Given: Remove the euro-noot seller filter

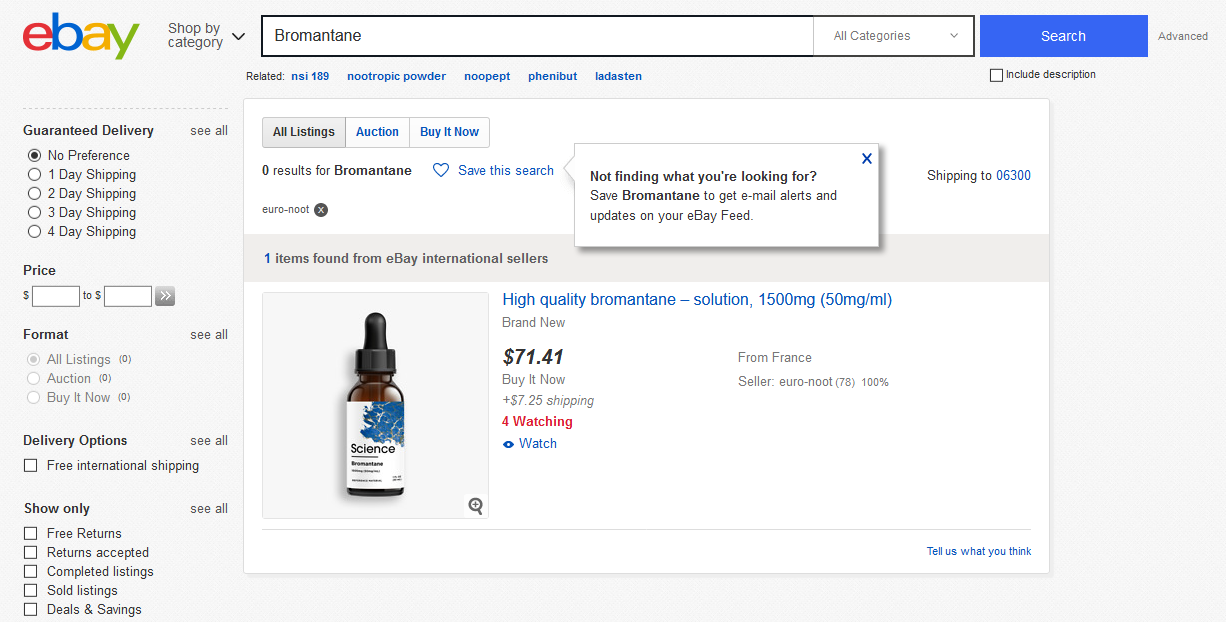Looking at the screenshot, I should click(x=320, y=210).
